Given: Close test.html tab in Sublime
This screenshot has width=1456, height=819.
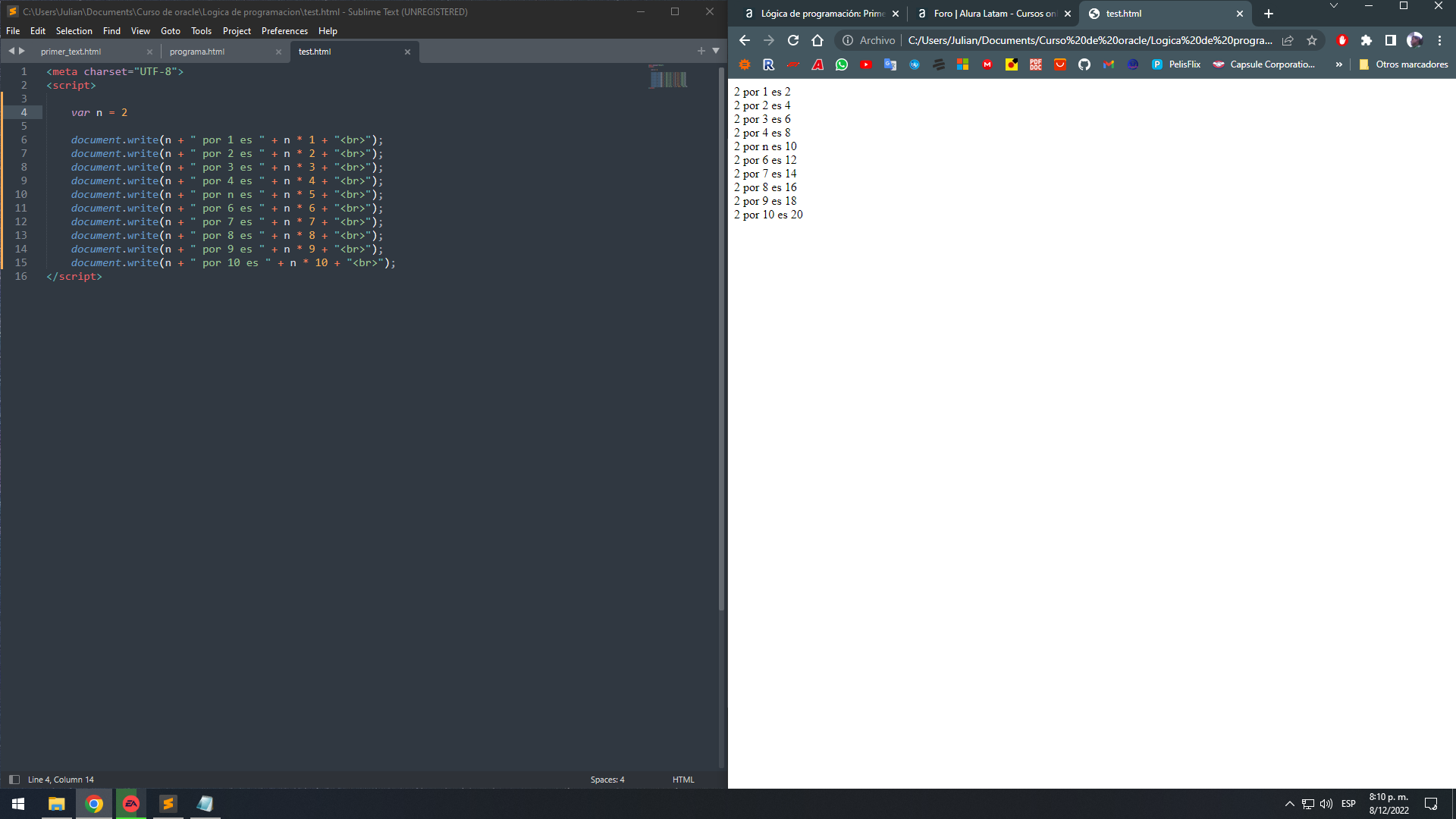Looking at the screenshot, I should click(x=407, y=52).
